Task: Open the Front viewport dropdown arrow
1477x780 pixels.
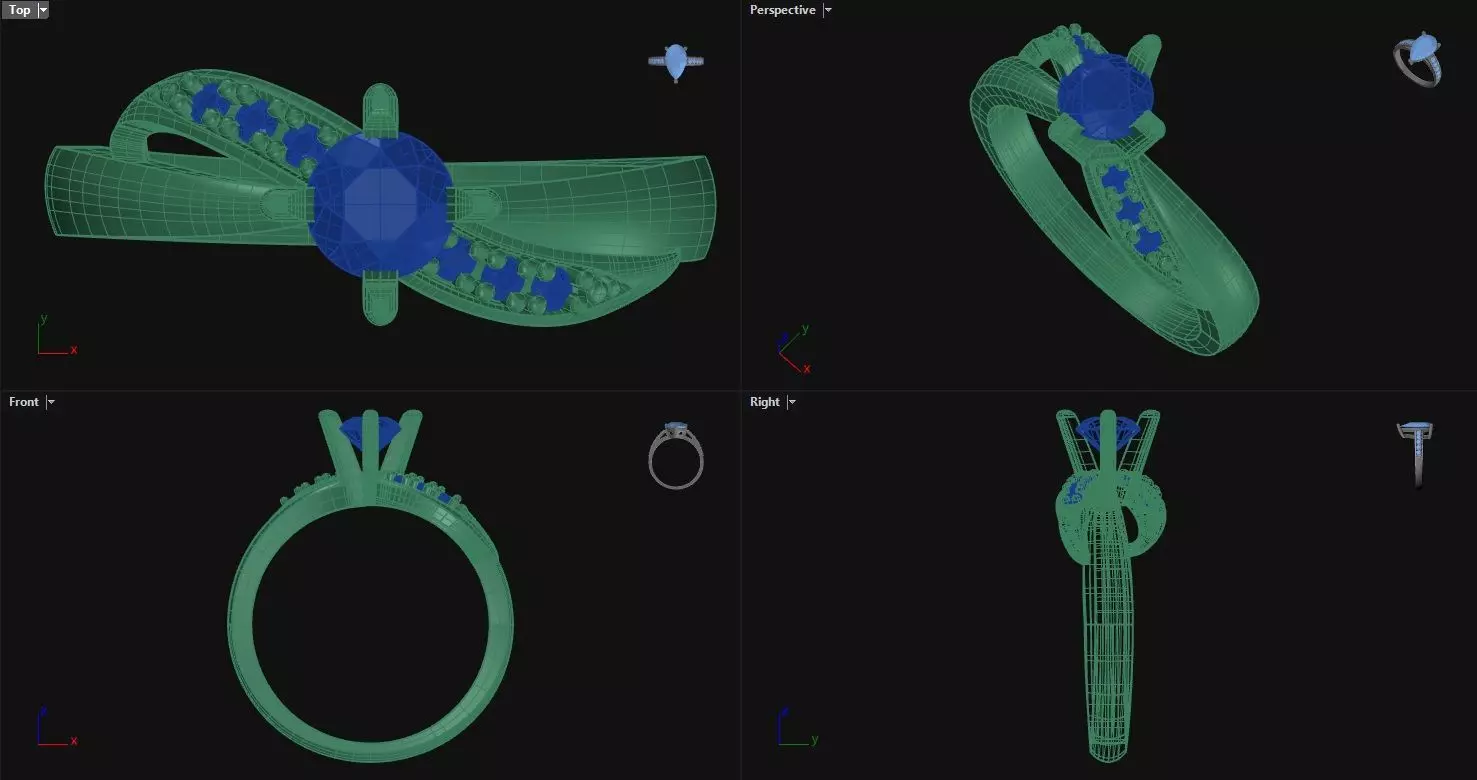Action: (x=51, y=402)
